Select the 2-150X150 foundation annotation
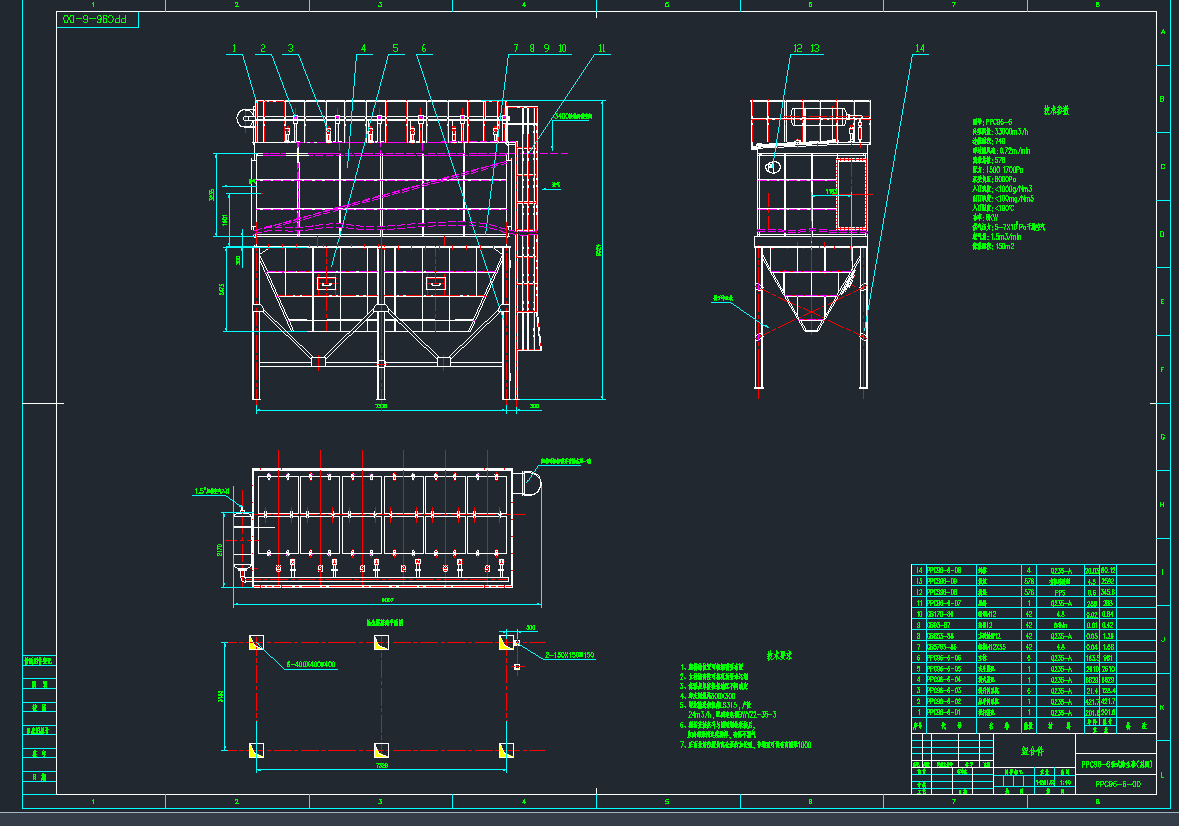 (x=568, y=655)
